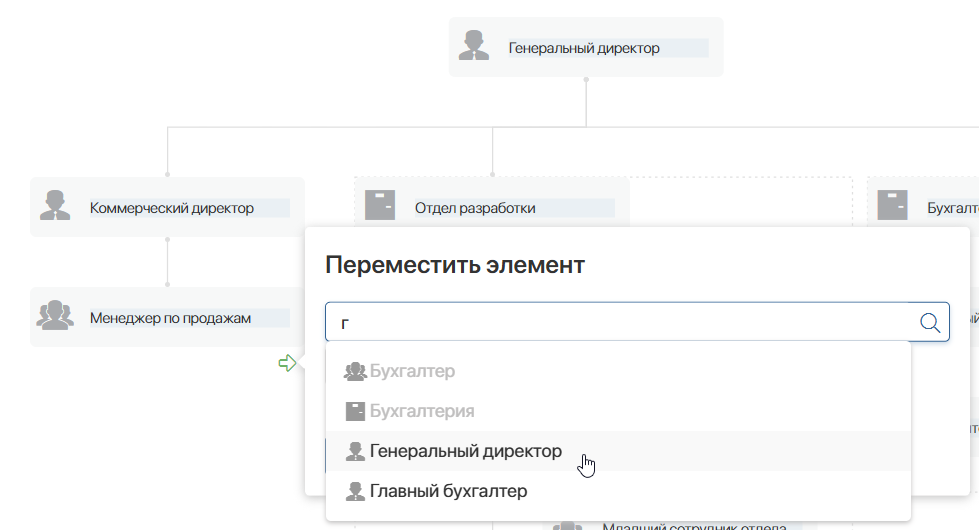Click the department icon beside 'Бухгалтерия' entry
979x530 pixels.
[355, 411]
